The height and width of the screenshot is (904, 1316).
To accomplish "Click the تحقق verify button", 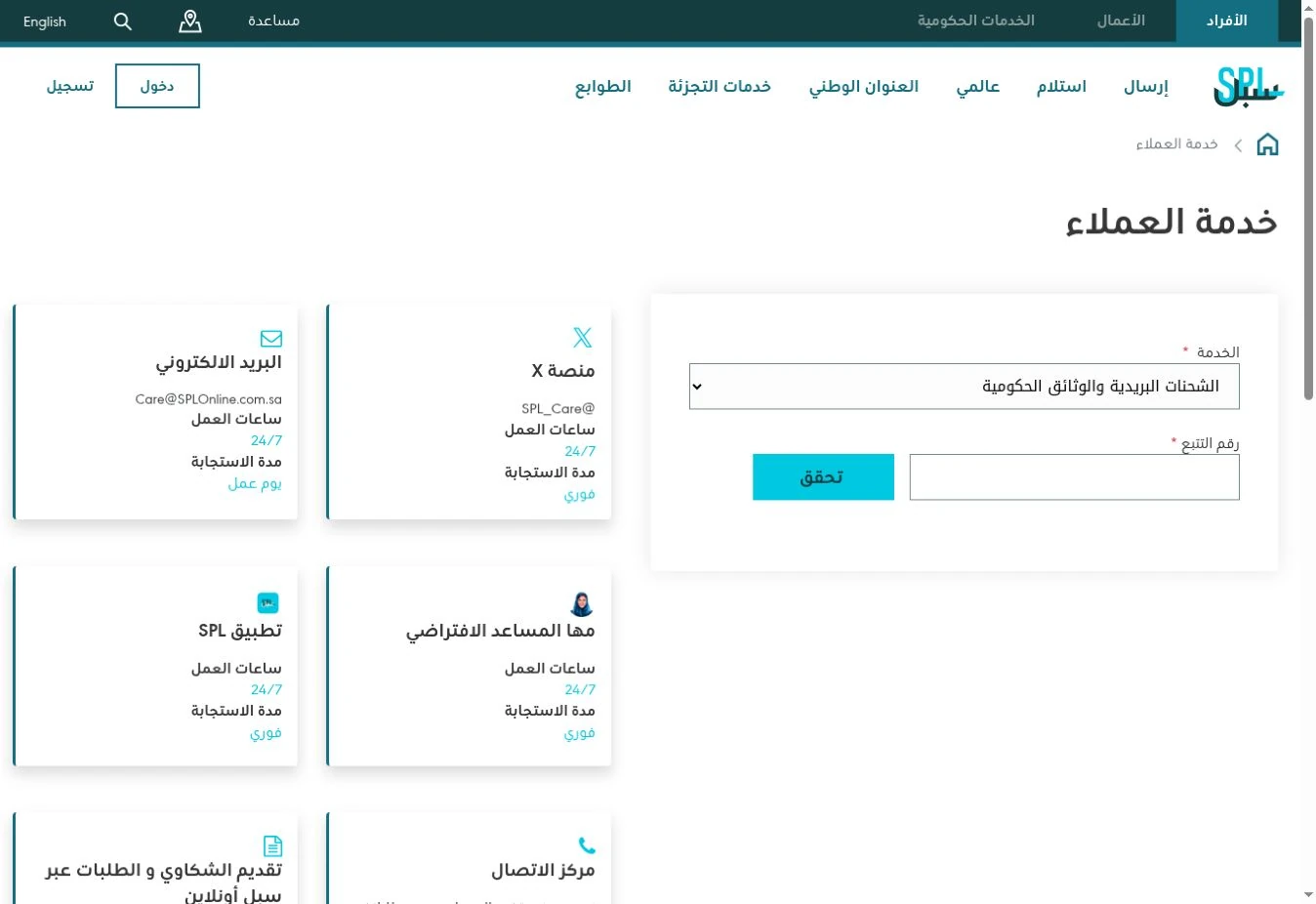I will click(x=823, y=477).
